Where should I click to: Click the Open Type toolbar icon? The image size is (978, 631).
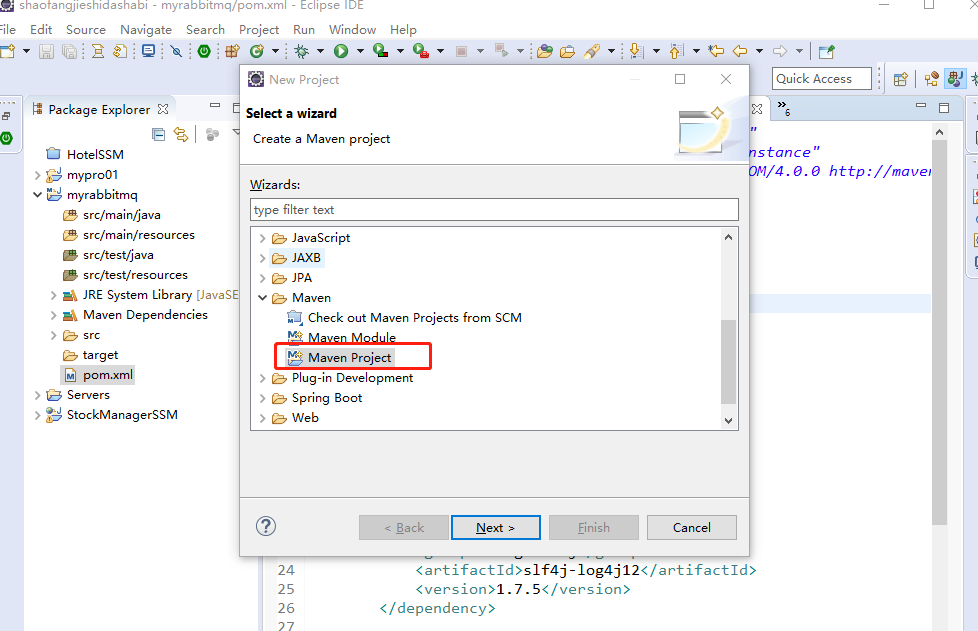pos(545,51)
